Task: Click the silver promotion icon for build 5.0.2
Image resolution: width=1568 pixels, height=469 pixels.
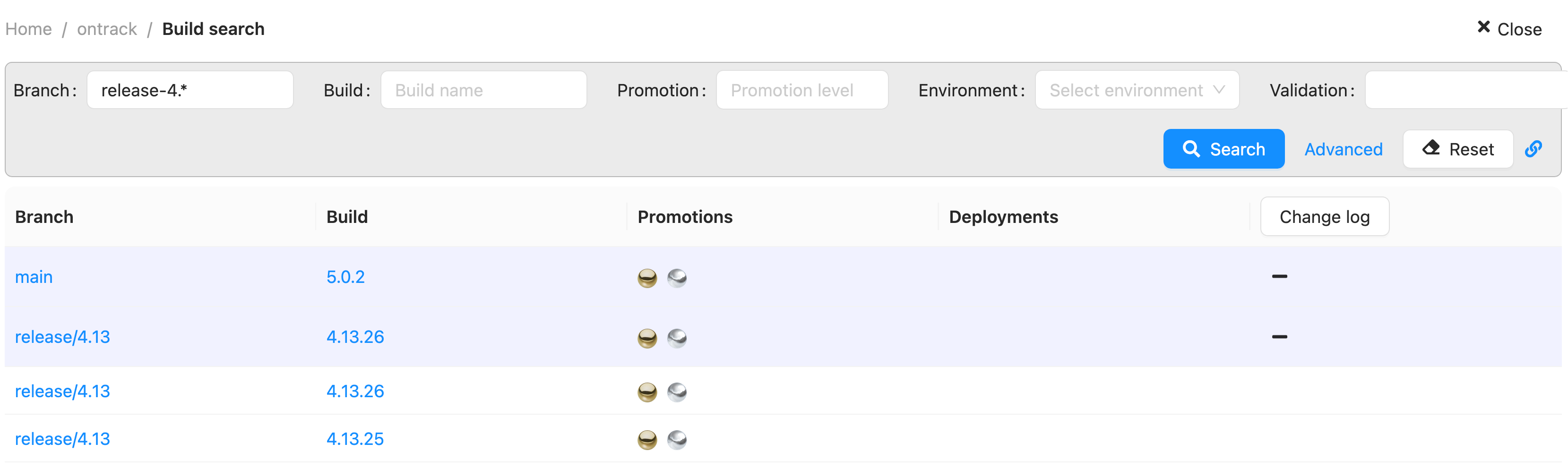Action: click(x=677, y=278)
